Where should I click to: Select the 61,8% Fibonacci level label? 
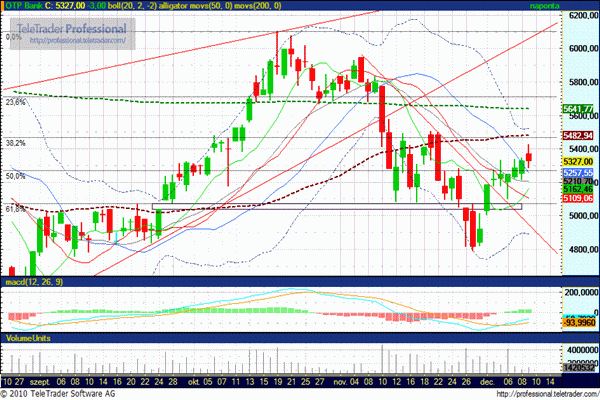coord(15,208)
